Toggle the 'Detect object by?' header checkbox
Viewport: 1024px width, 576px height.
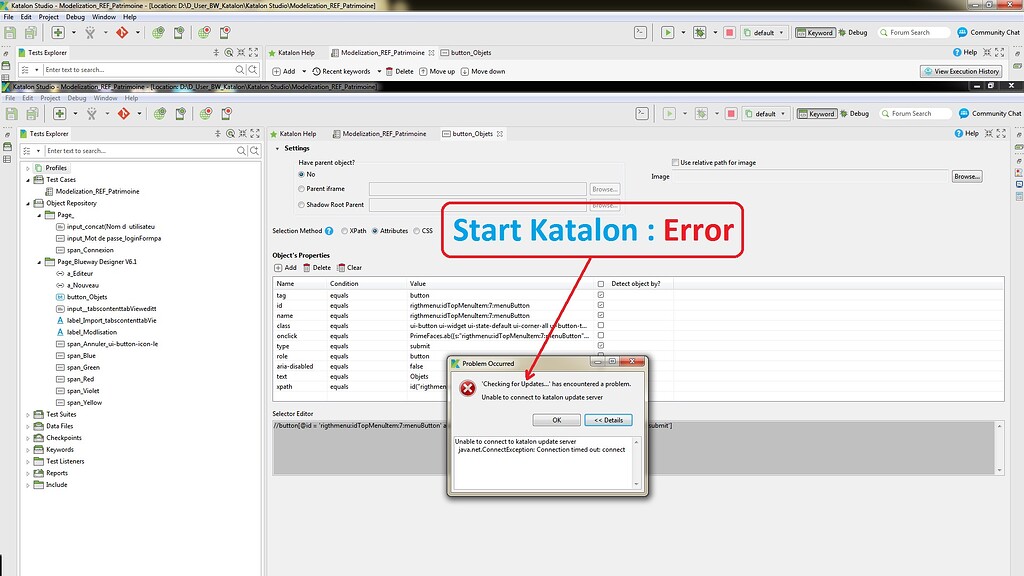[x=601, y=284]
